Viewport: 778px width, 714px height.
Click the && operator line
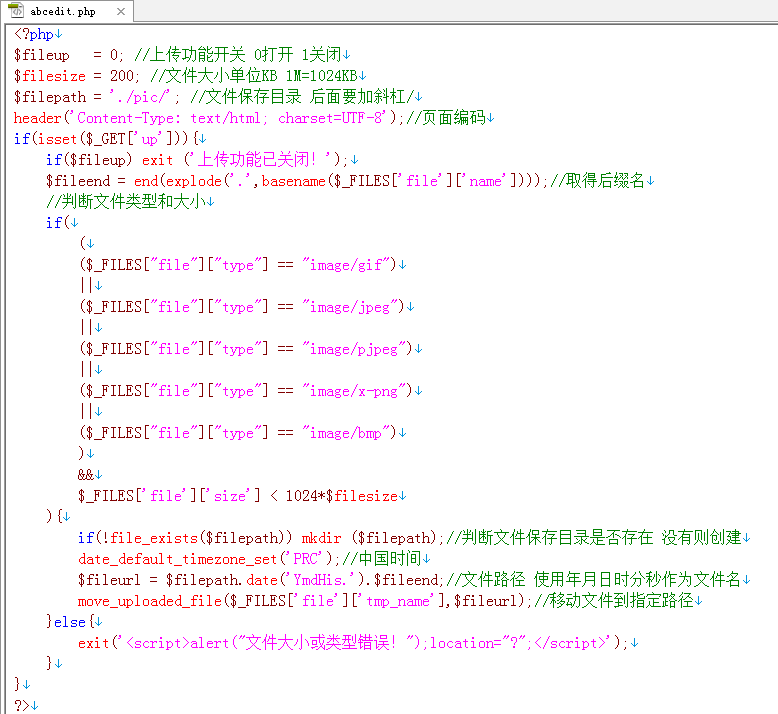click(x=90, y=475)
